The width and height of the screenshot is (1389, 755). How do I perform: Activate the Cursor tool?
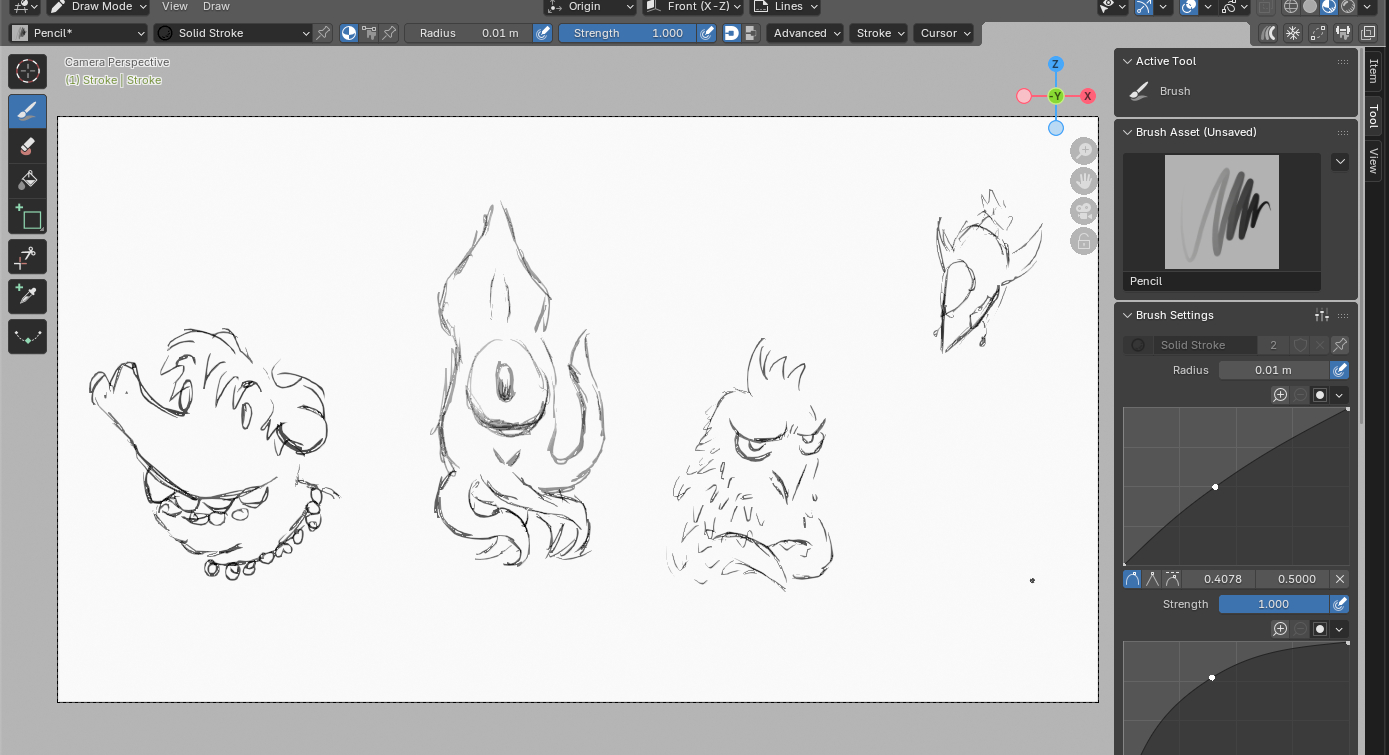(x=27, y=71)
